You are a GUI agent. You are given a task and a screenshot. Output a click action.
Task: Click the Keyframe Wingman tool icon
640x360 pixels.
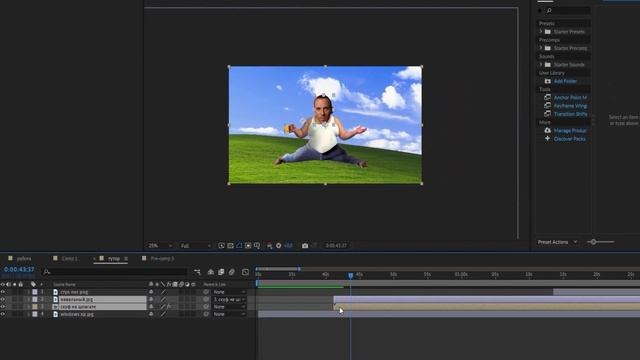tap(548, 106)
